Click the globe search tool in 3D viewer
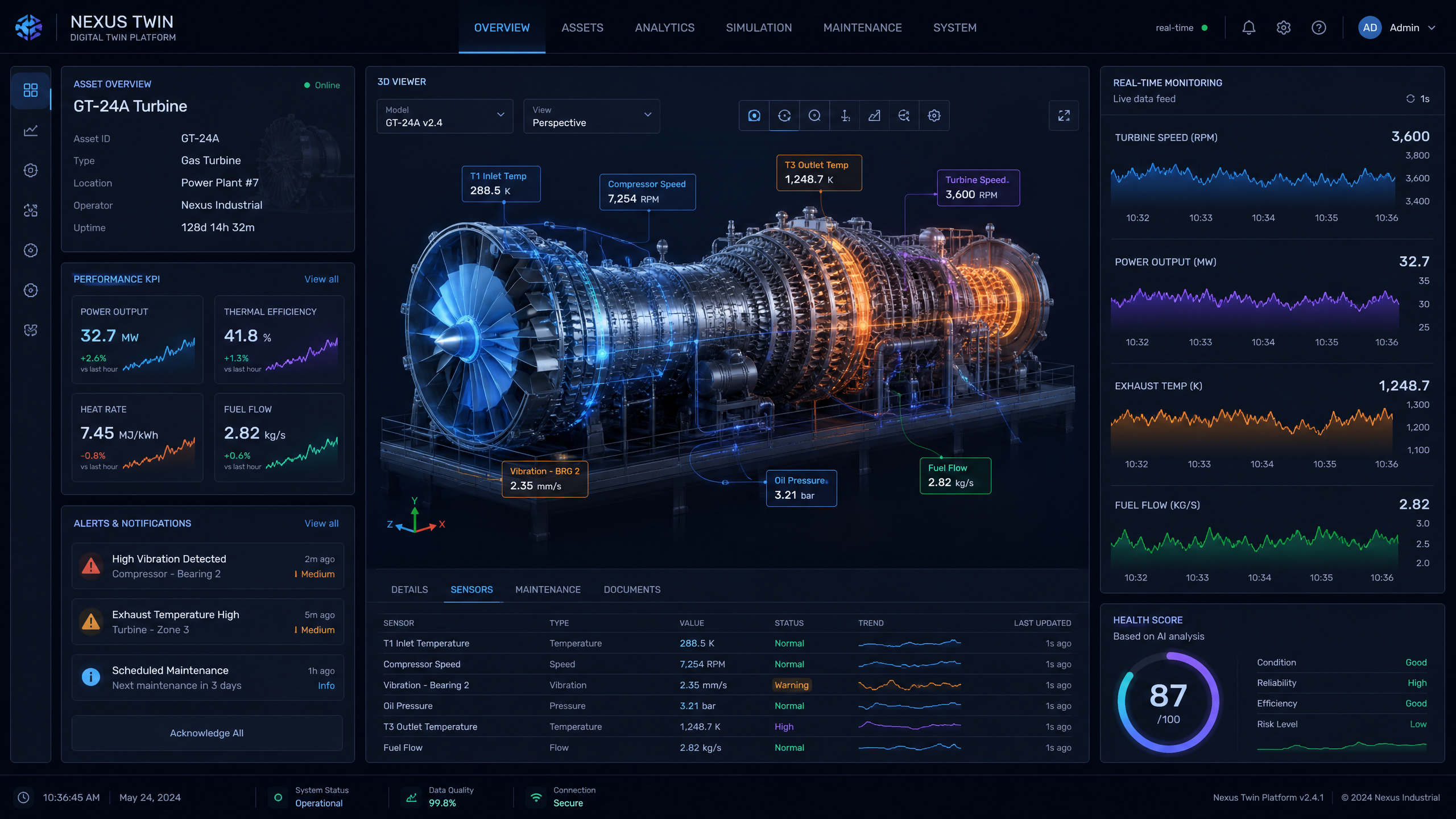The image size is (1456, 819). [904, 115]
